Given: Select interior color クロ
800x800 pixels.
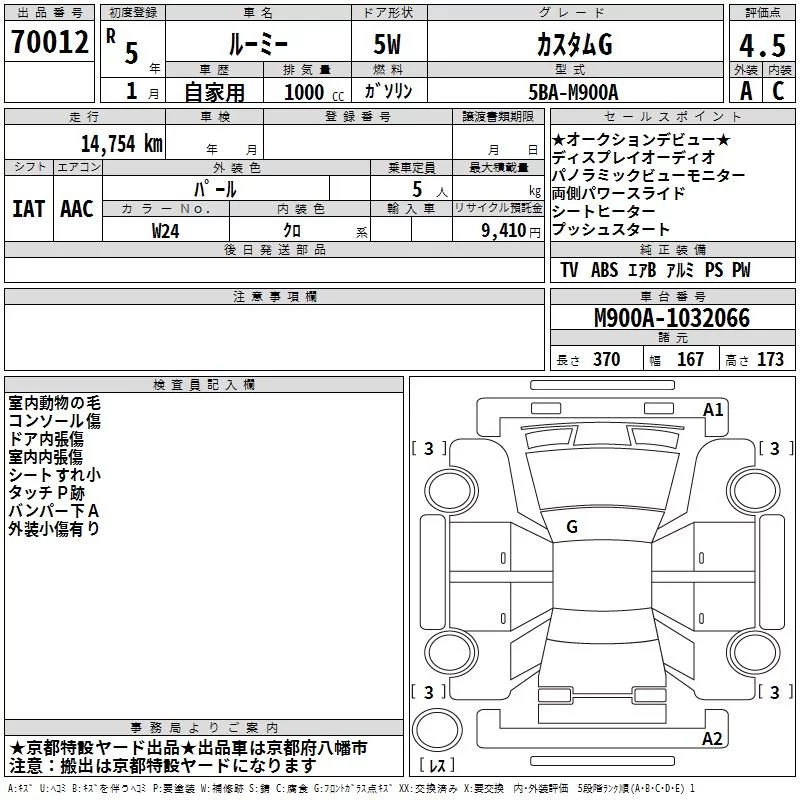Looking at the screenshot, I should pos(292,231).
